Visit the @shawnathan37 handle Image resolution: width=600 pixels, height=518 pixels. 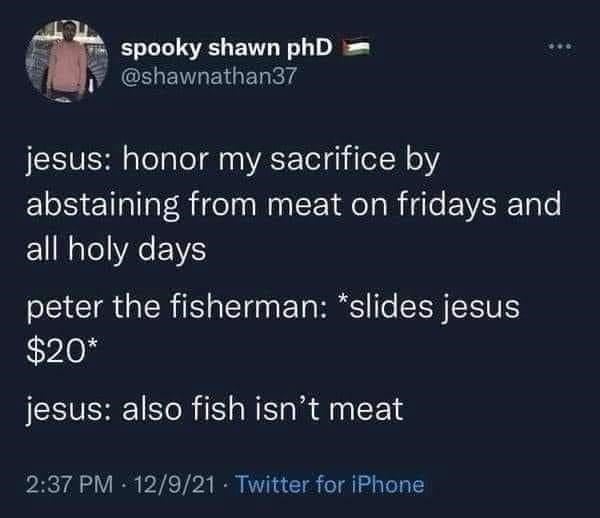(x=209, y=76)
